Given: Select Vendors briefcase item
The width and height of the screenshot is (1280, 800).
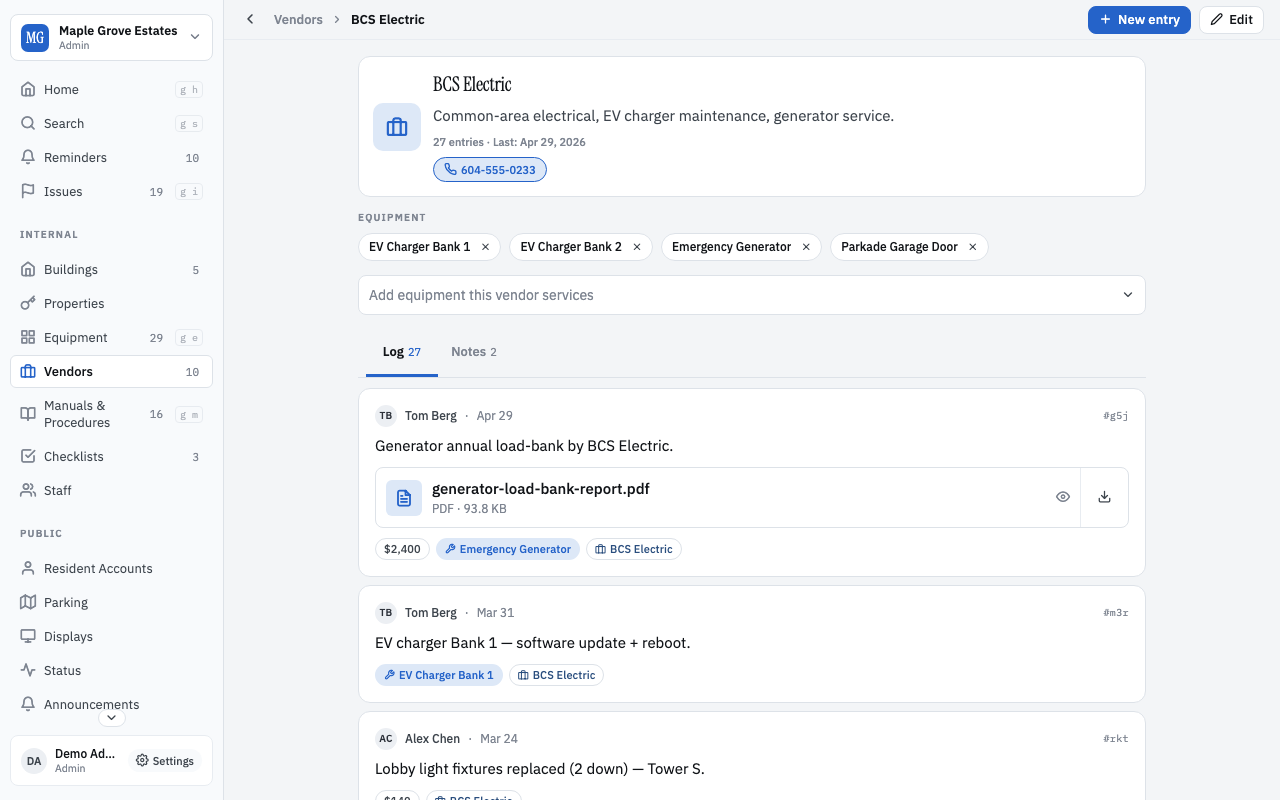Looking at the screenshot, I should coord(111,371).
